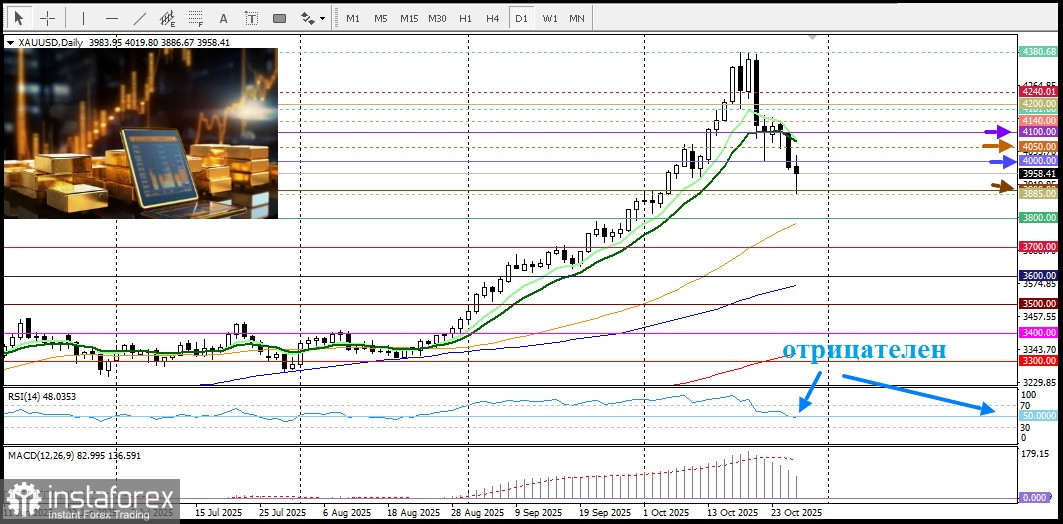
Task: Draw a vertical line tool
Action: pyautogui.click(x=83, y=18)
